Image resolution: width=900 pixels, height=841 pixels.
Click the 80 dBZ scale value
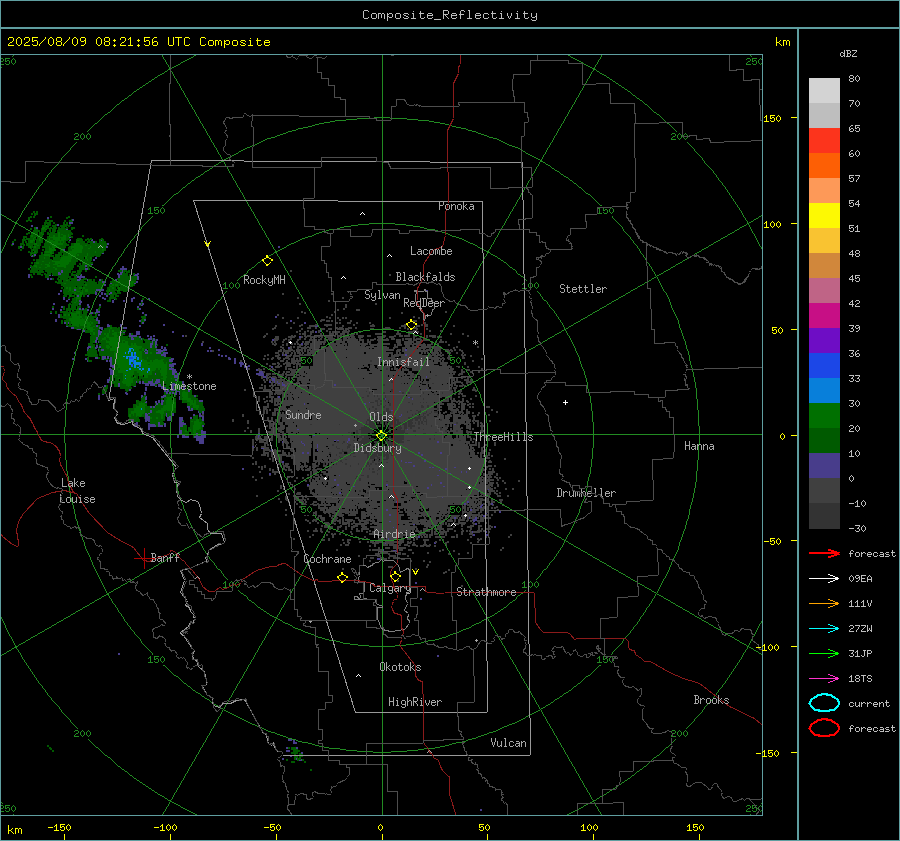click(854, 79)
